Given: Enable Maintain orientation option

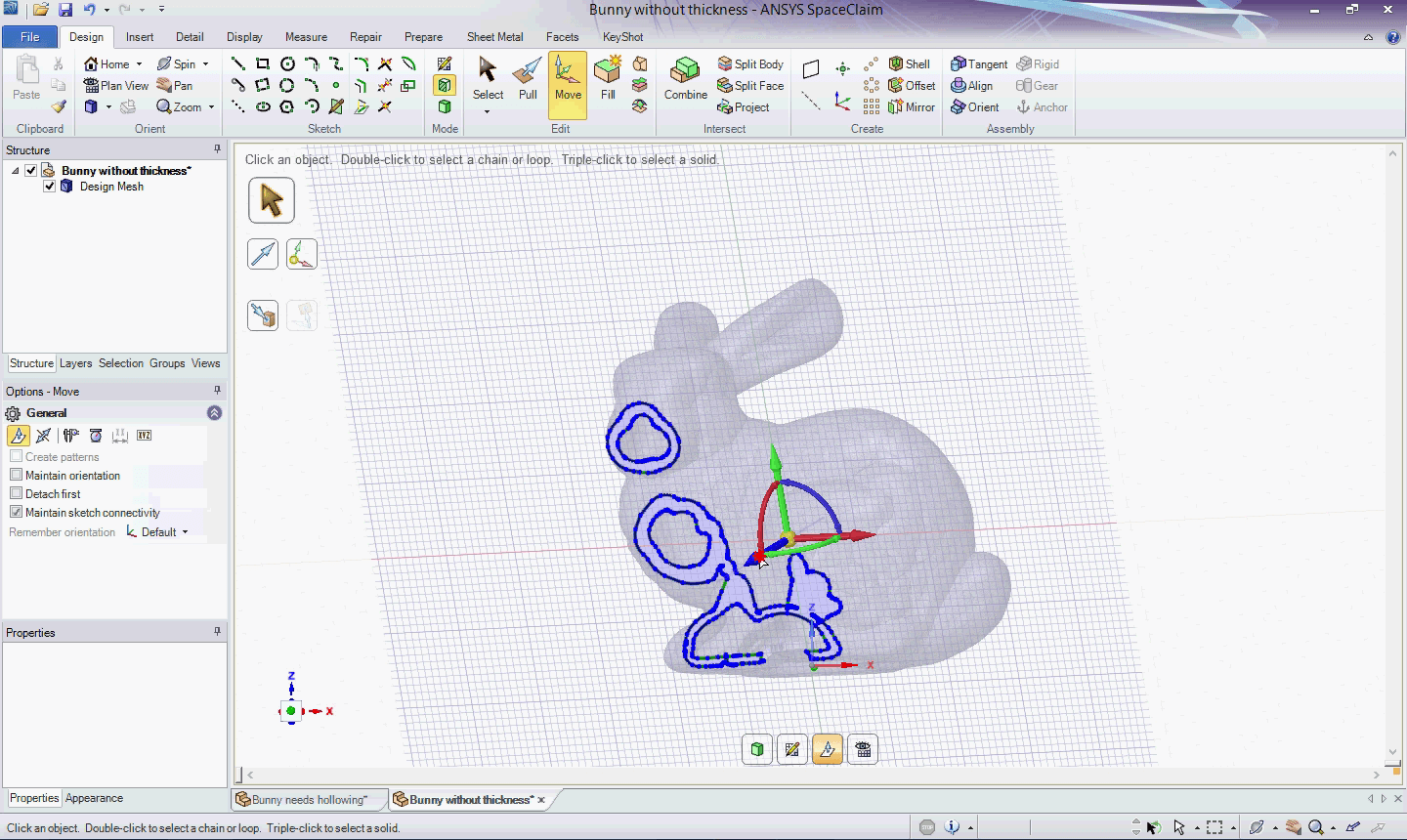Looking at the screenshot, I should pyautogui.click(x=17, y=475).
